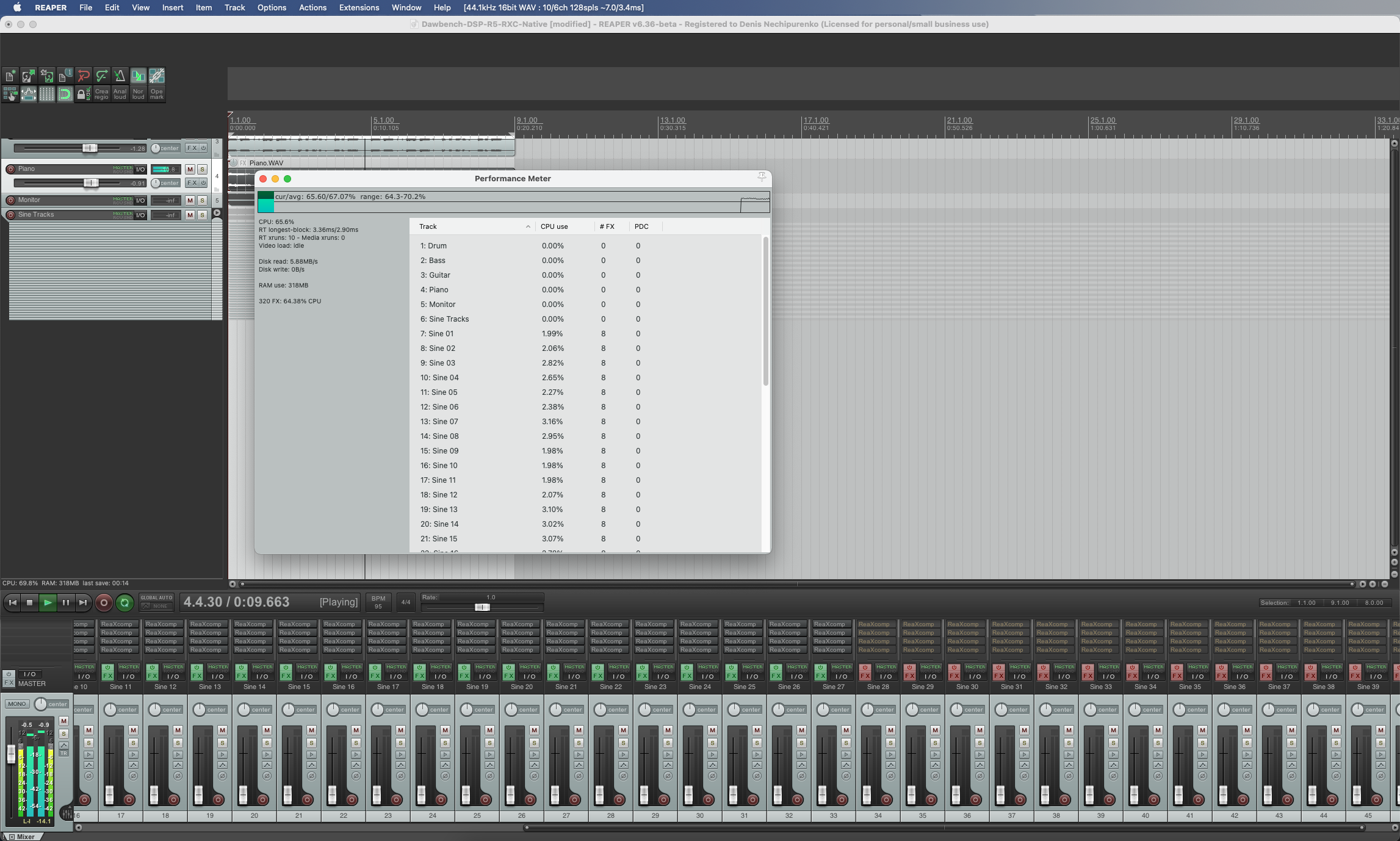Solo the Piano track
Viewport: 1400px width, 841px height.
pyautogui.click(x=202, y=169)
